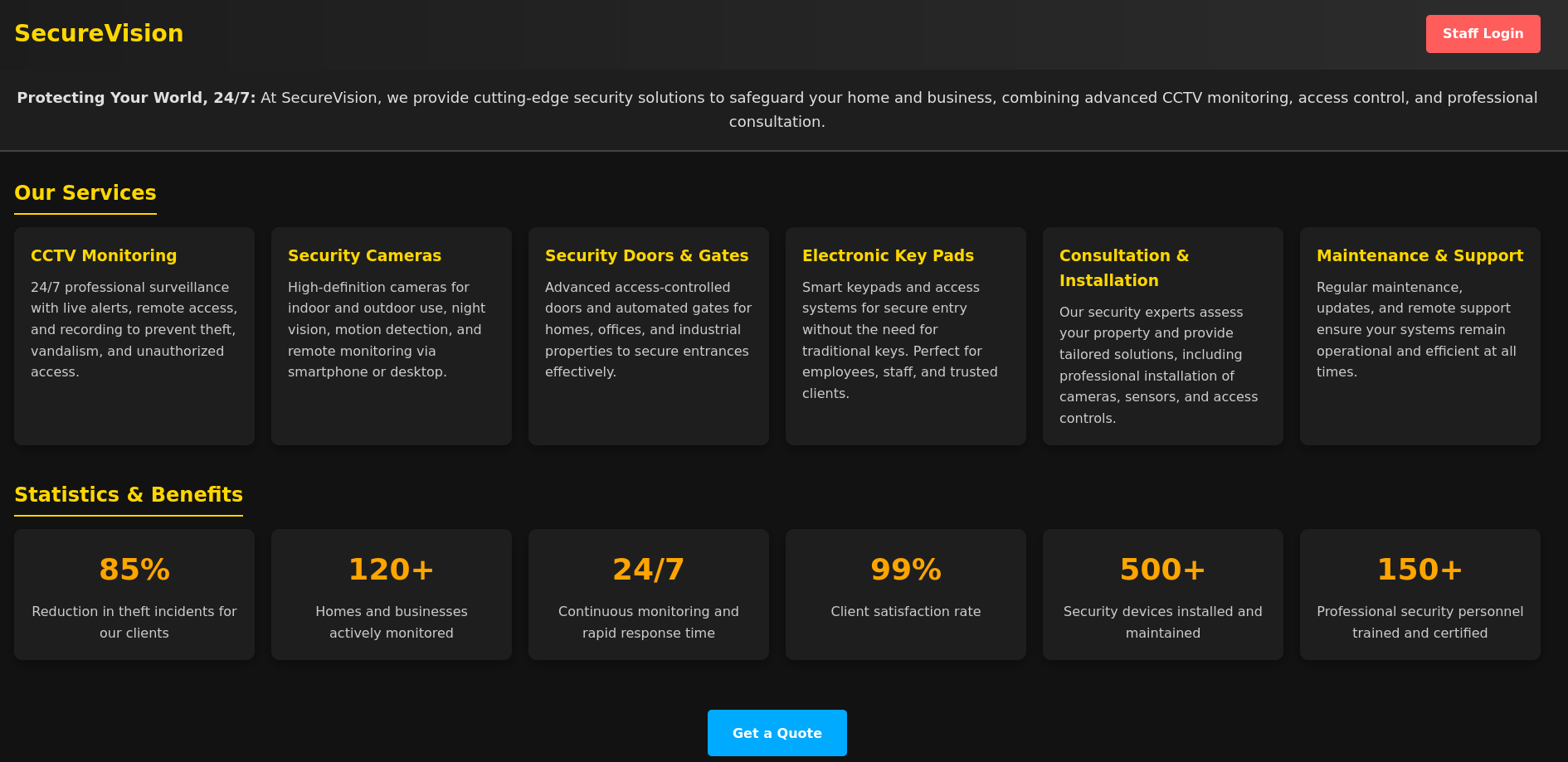Click the 150+ statistic value
1568x762 pixels.
1420,570
